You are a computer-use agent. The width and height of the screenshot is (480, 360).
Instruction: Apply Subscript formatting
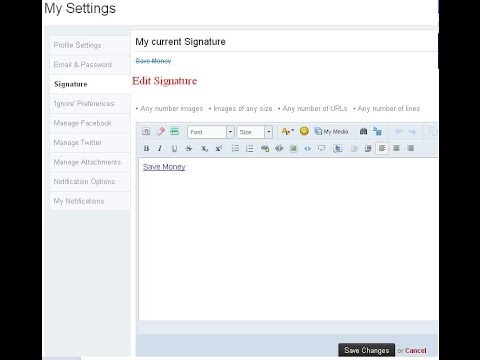(x=204, y=149)
